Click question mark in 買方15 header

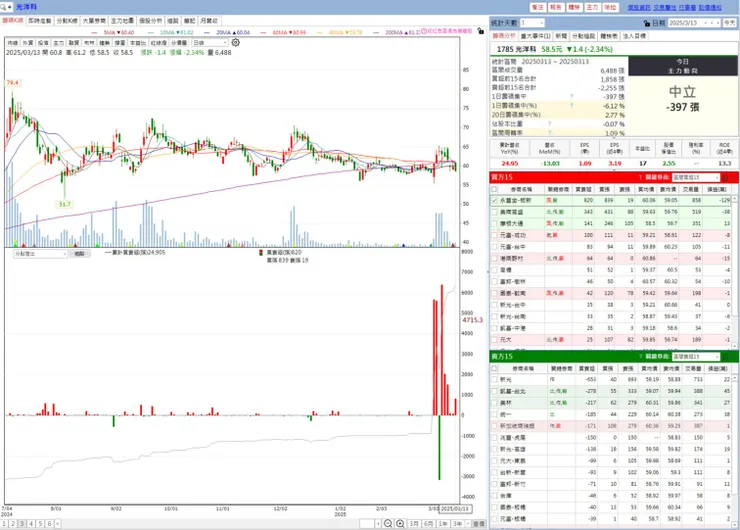pyautogui.click(x=640, y=177)
